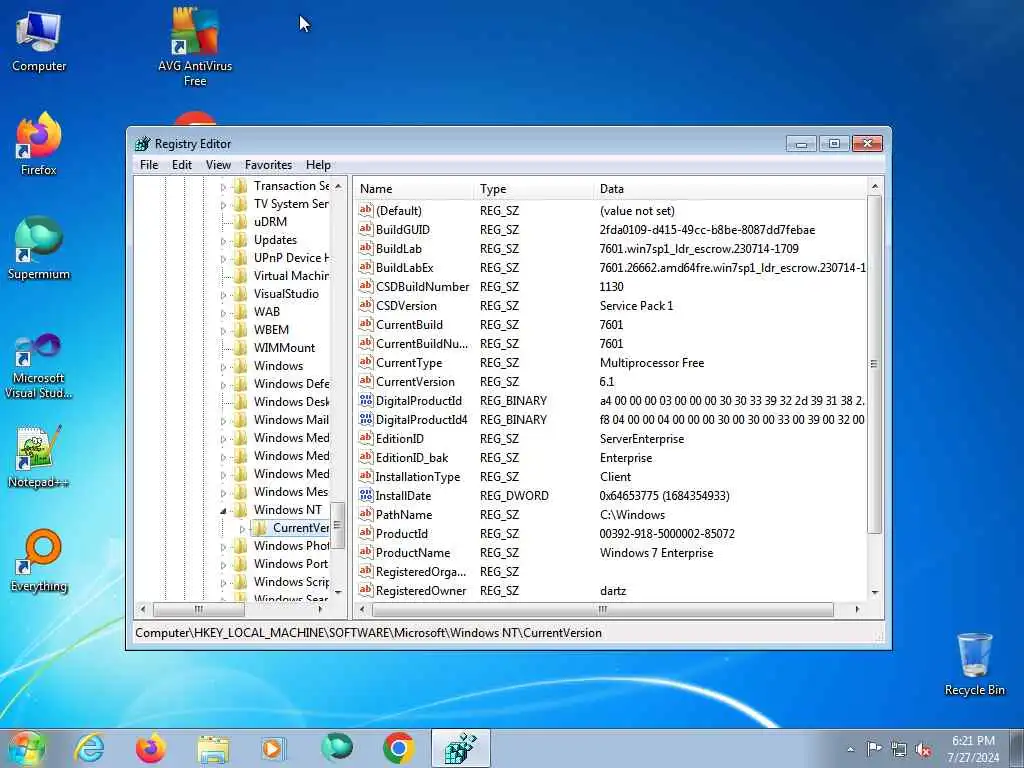The width and height of the screenshot is (1024, 768).
Task: Open Supermium from the taskbar
Action: pos(336,748)
